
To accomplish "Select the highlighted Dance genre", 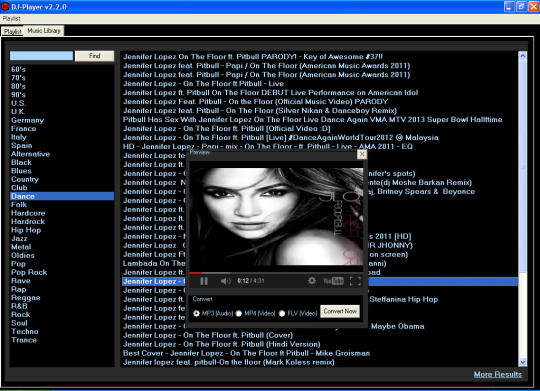I will pyautogui.click(x=62, y=196).
